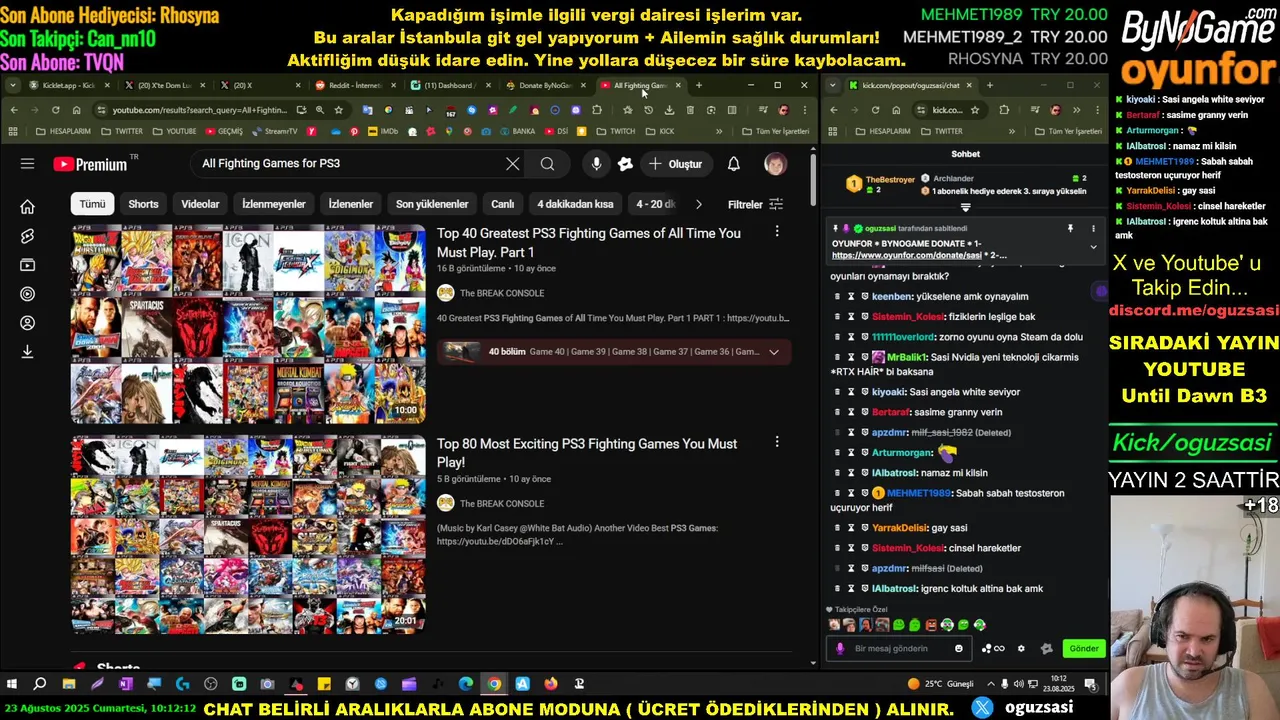Select the 'Videolar' filter chip
1280x720 pixels.
coord(200,204)
